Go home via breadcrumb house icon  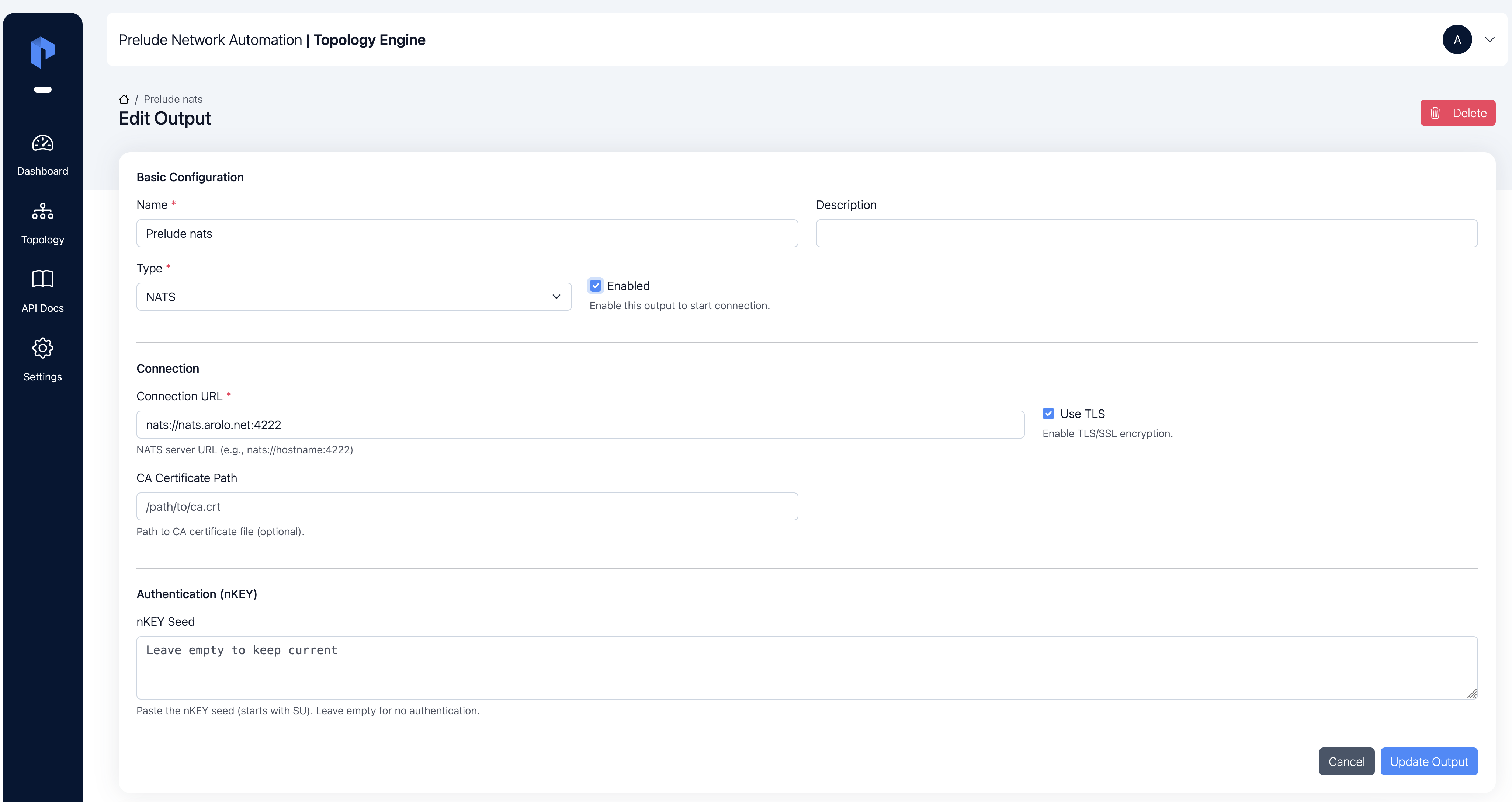pos(124,99)
